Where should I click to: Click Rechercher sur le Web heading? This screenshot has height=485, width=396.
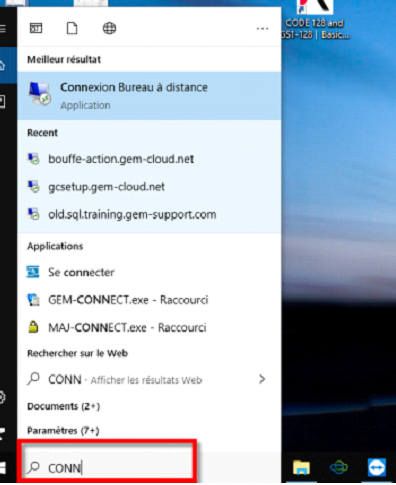[77, 353]
